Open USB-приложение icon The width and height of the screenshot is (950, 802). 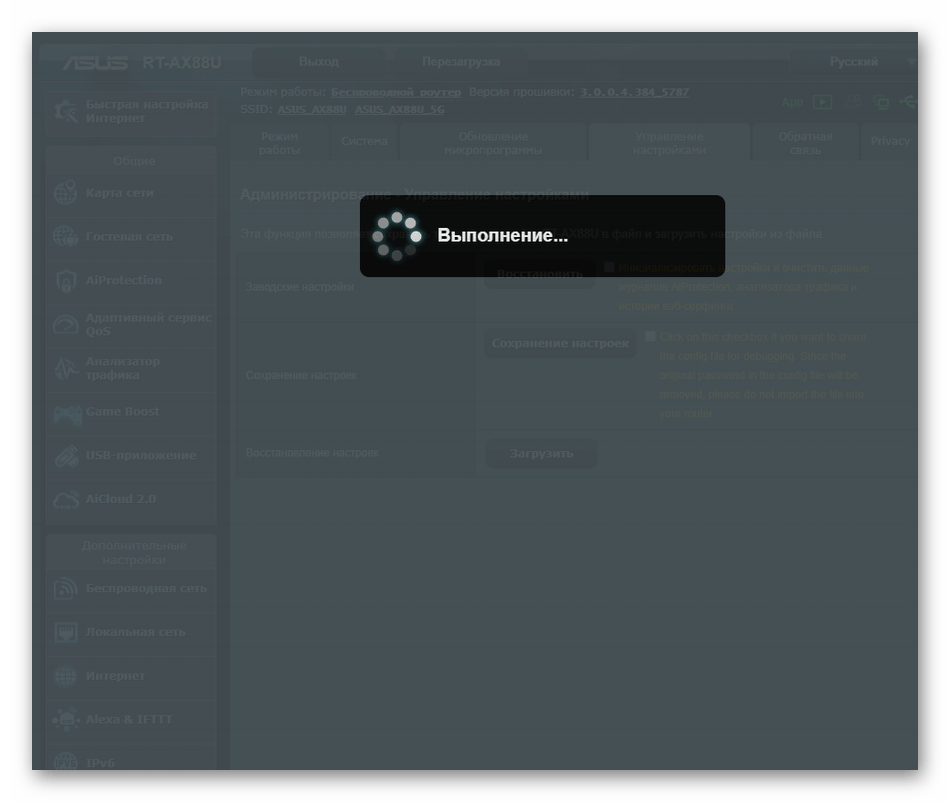coord(66,456)
